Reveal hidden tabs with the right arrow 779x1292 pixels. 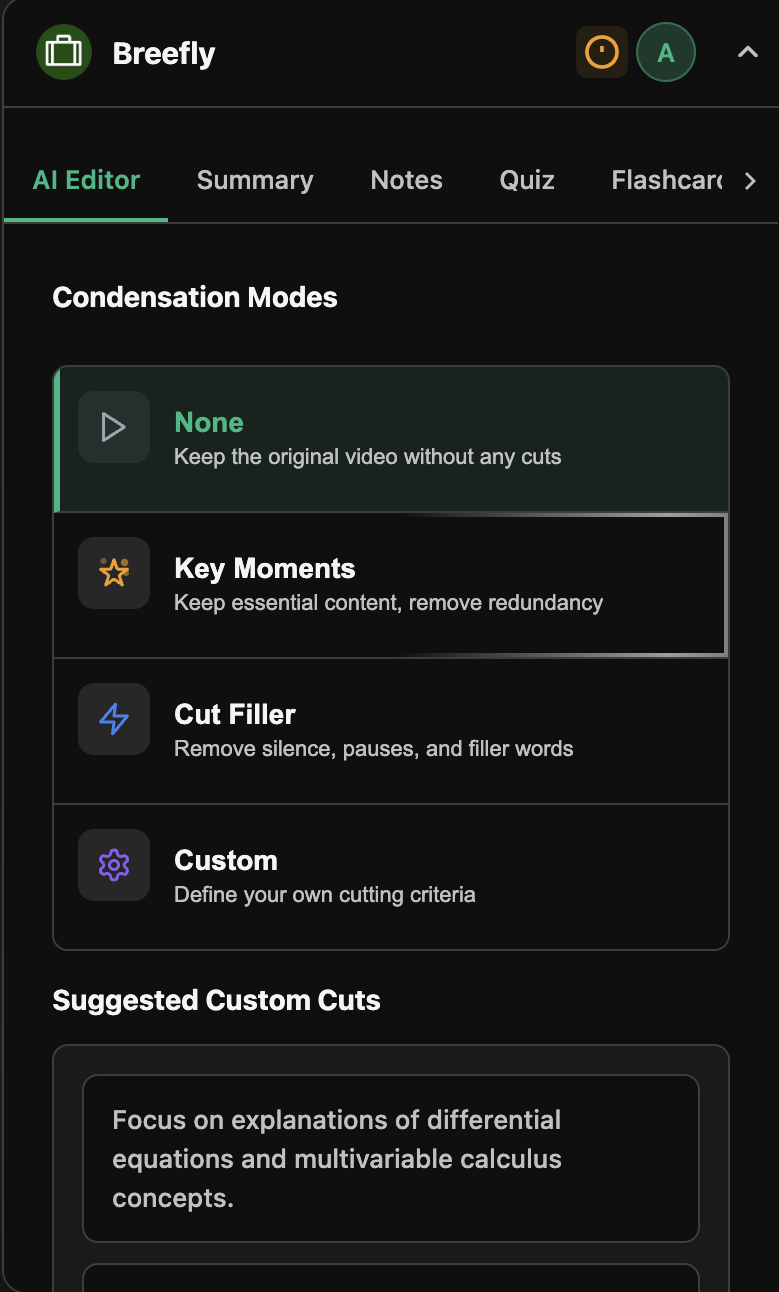tap(751, 181)
